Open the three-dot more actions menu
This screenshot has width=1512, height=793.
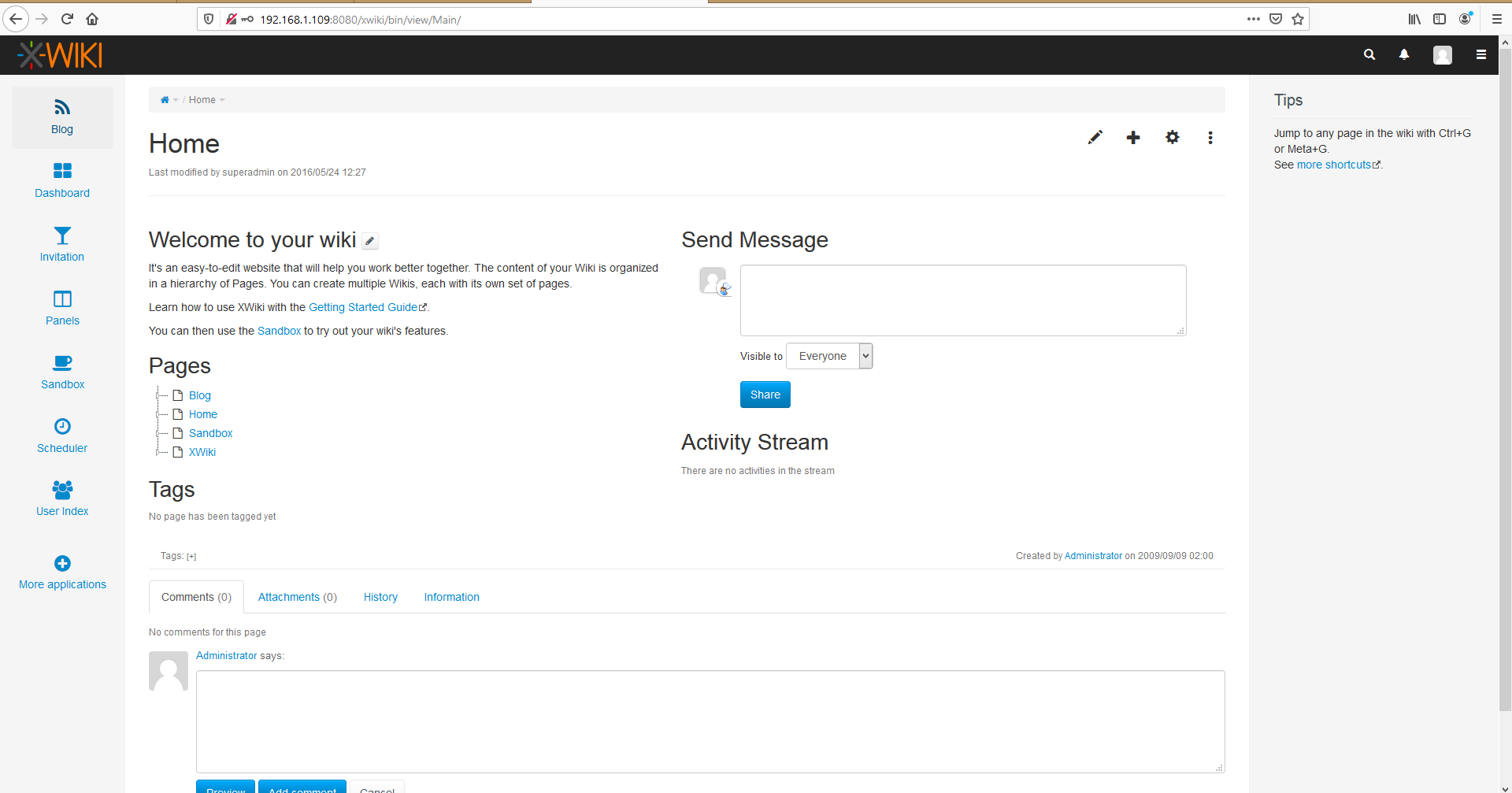[x=1210, y=138]
